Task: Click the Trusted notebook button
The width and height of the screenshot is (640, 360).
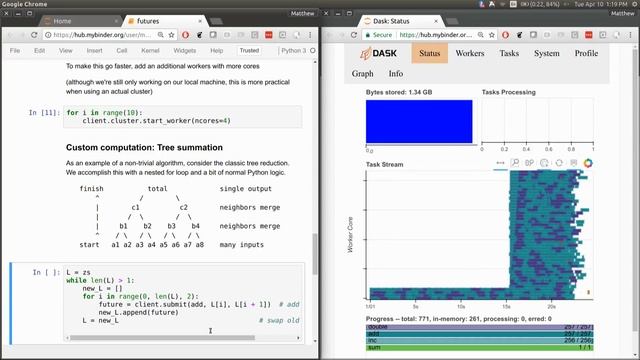Action: pos(249,51)
